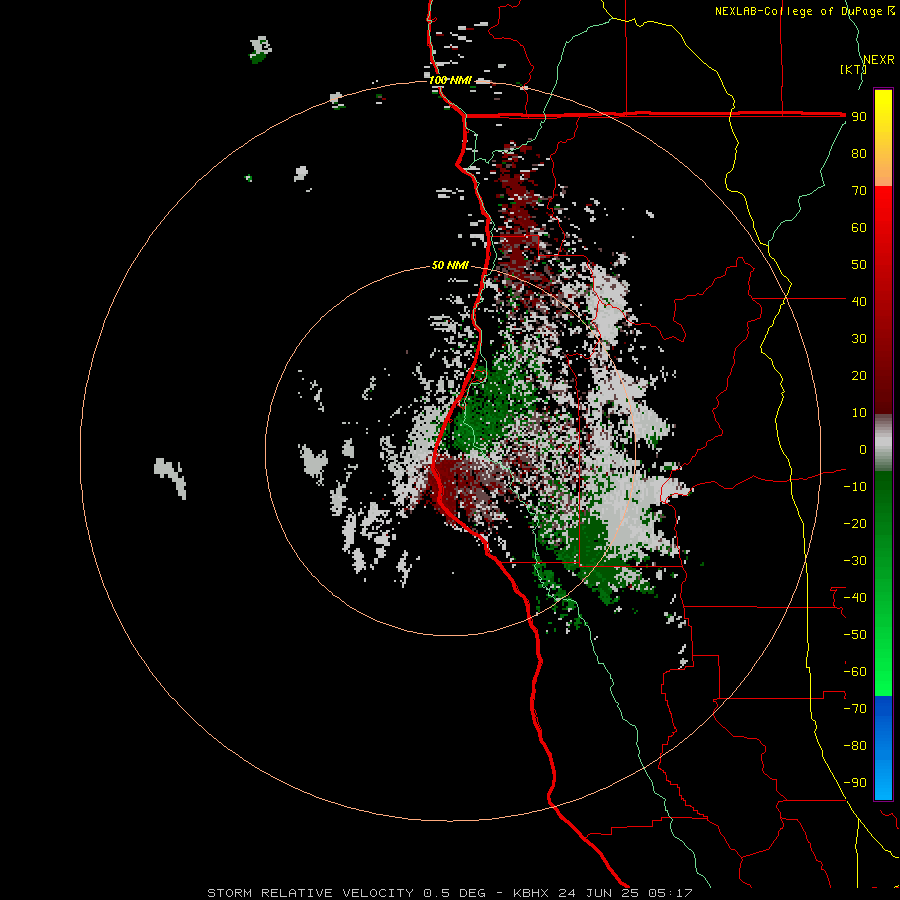Select the -80 value on velocity scale
Screen dimensions: 900x900
(855, 746)
